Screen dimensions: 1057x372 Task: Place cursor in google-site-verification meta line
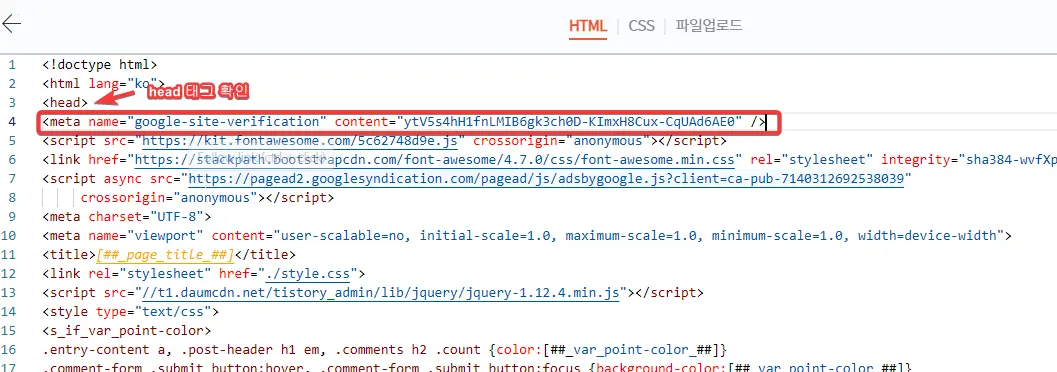[404, 122]
